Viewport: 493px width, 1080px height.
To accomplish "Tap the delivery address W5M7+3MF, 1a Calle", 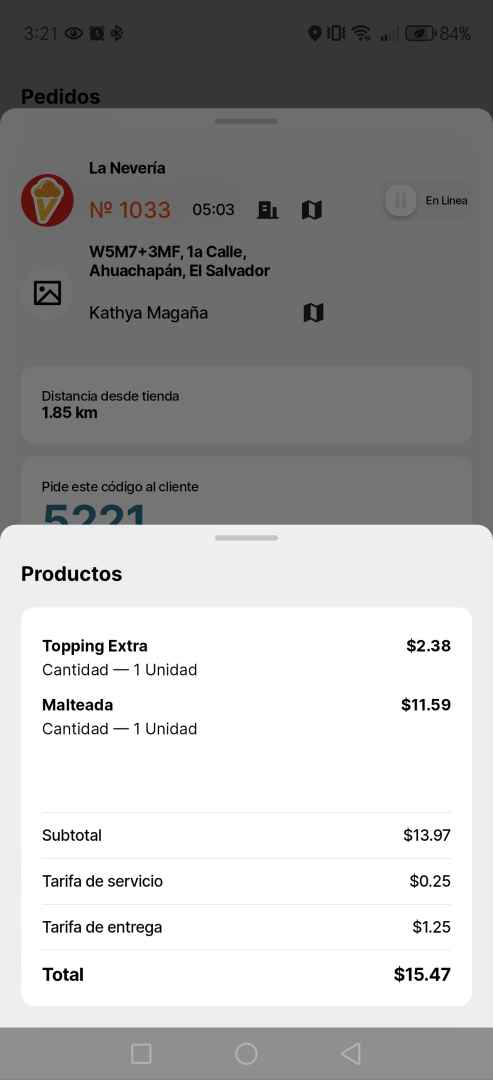I will click(179, 261).
